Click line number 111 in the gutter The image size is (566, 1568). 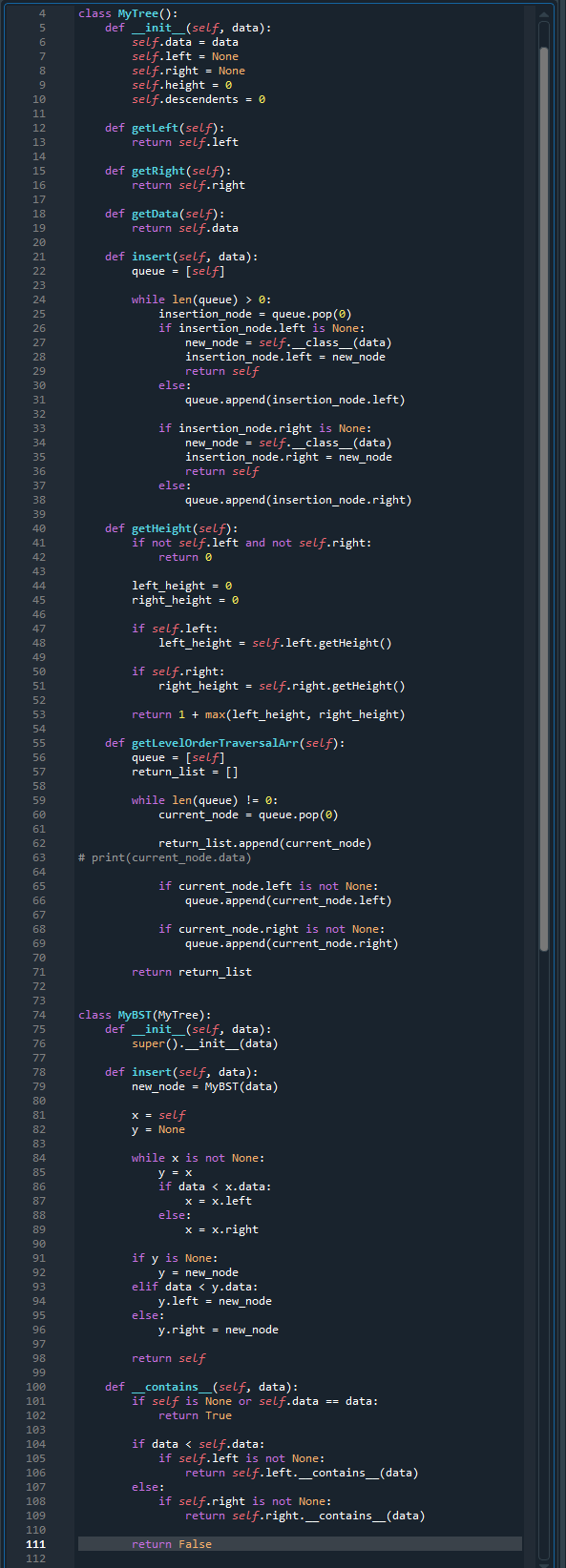(x=35, y=1544)
